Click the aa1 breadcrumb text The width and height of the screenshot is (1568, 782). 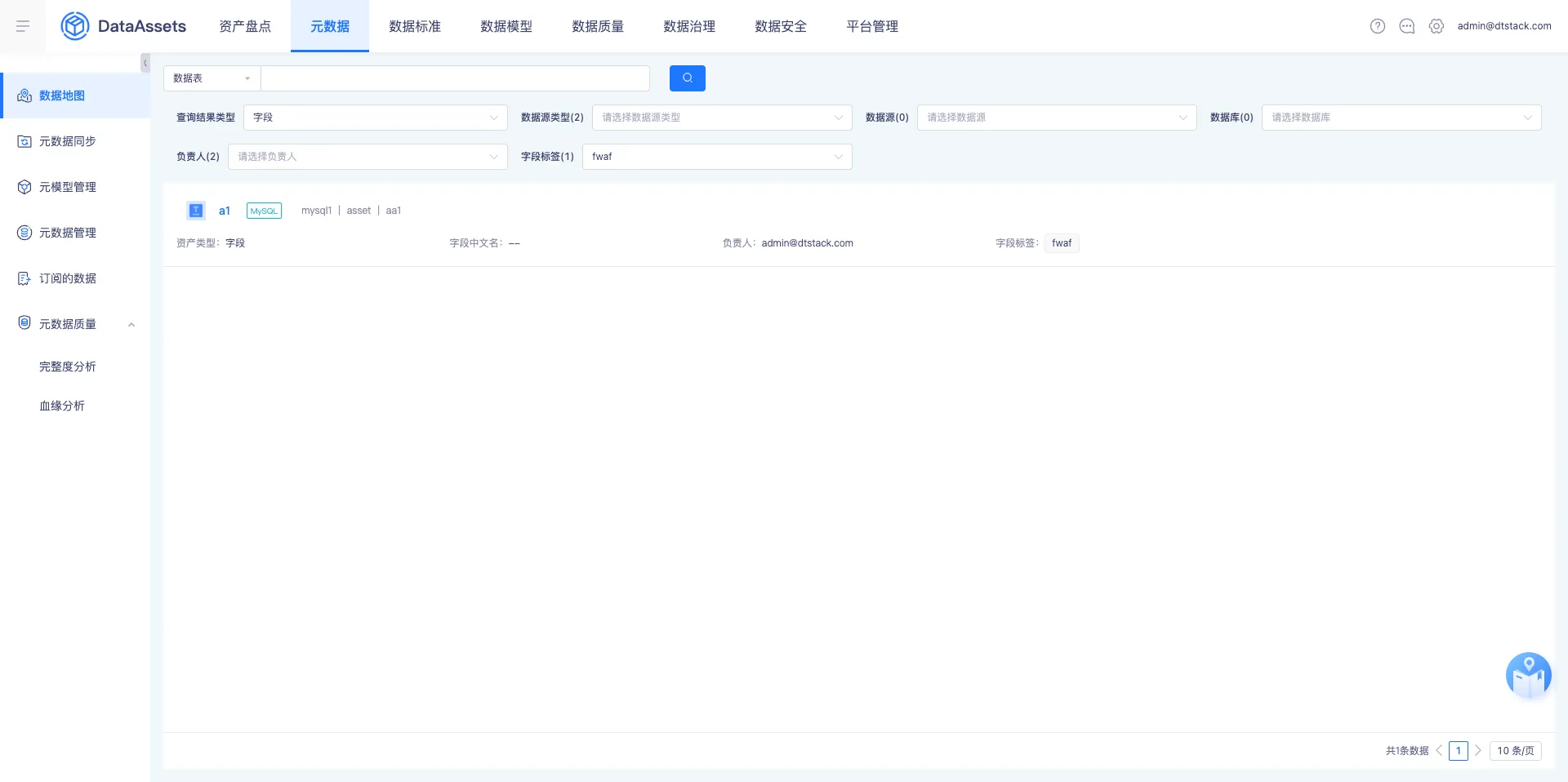pos(394,211)
